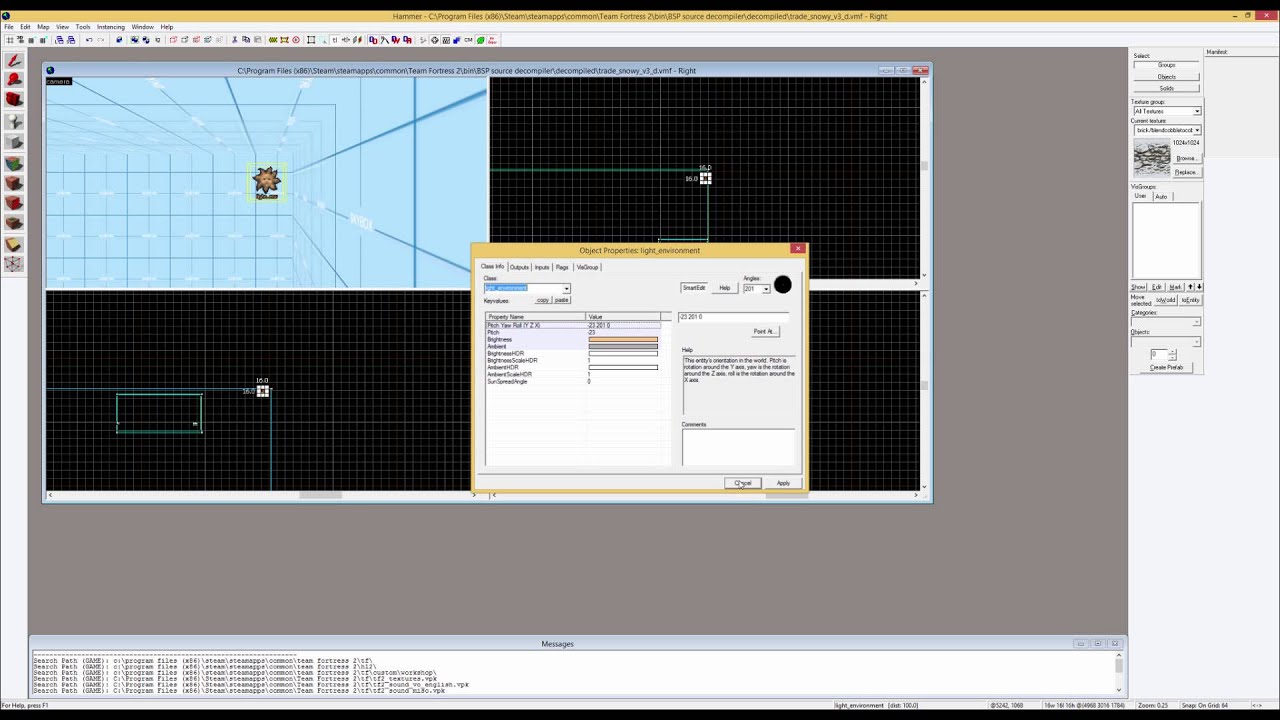Toggle the red Radius Culling icon

point(296,40)
